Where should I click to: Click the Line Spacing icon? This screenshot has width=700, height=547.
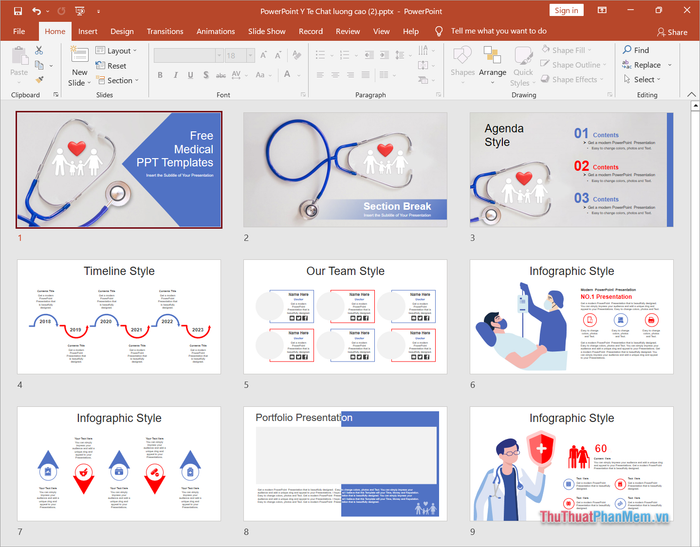(400, 55)
